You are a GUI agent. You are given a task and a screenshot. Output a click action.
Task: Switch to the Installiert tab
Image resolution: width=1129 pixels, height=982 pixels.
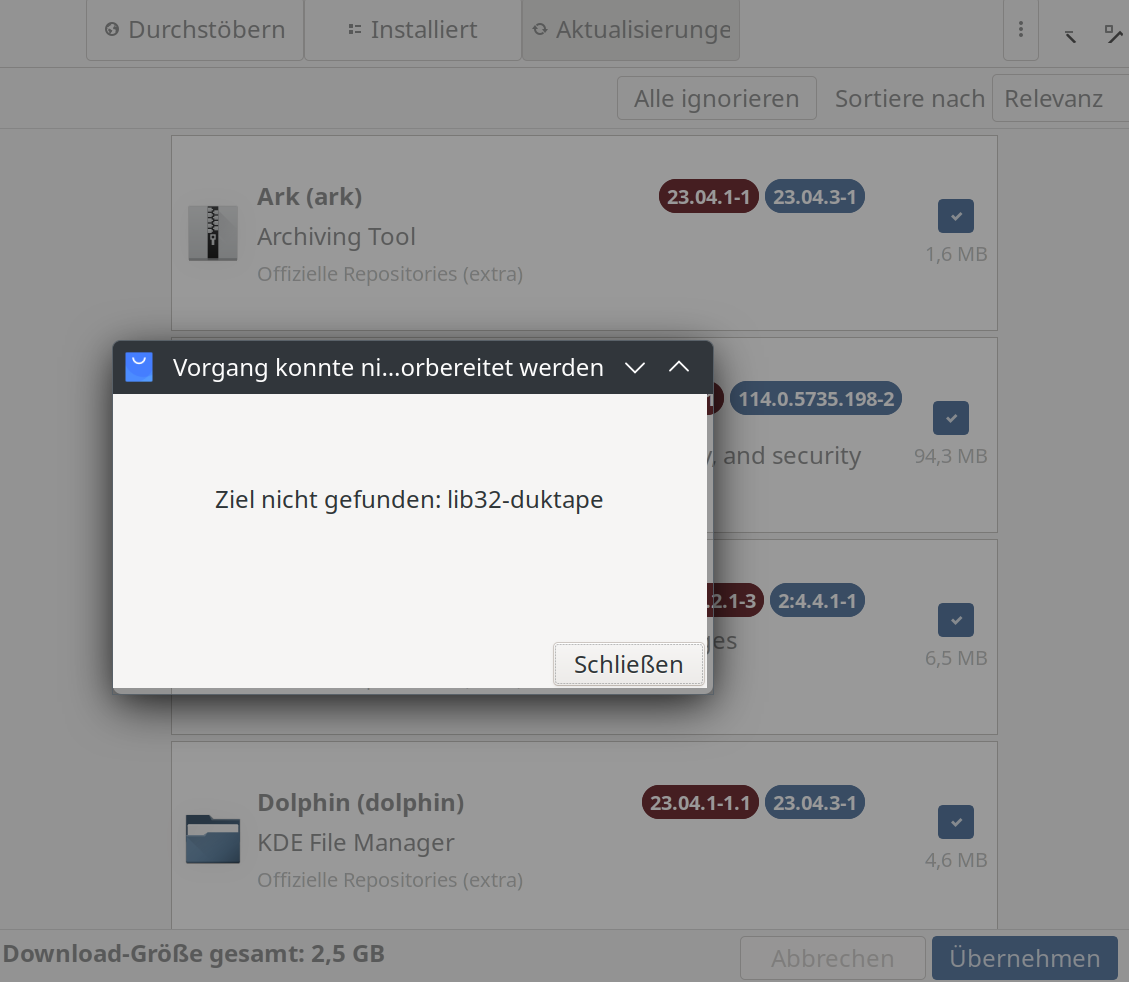pyautogui.click(x=412, y=30)
